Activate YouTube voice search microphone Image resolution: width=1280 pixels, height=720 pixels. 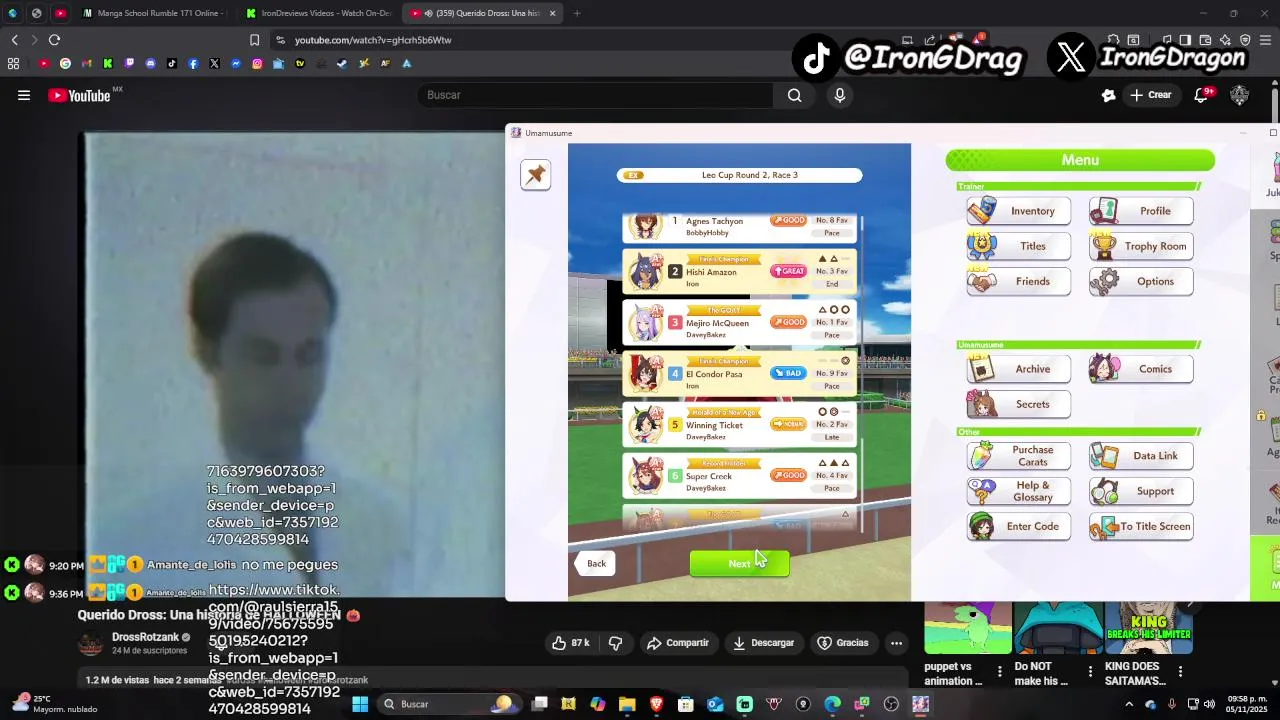(x=840, y=95)
